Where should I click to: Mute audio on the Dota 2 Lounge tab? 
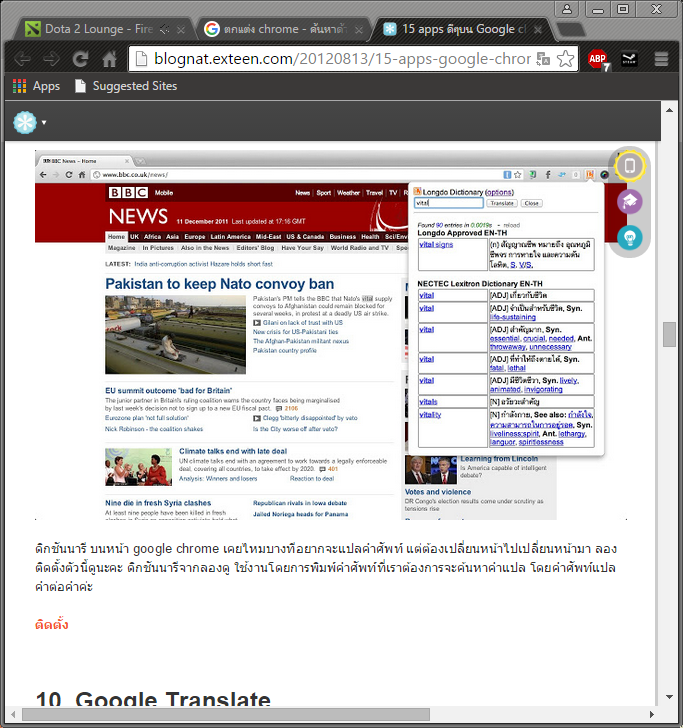click(x=164, y=30)
